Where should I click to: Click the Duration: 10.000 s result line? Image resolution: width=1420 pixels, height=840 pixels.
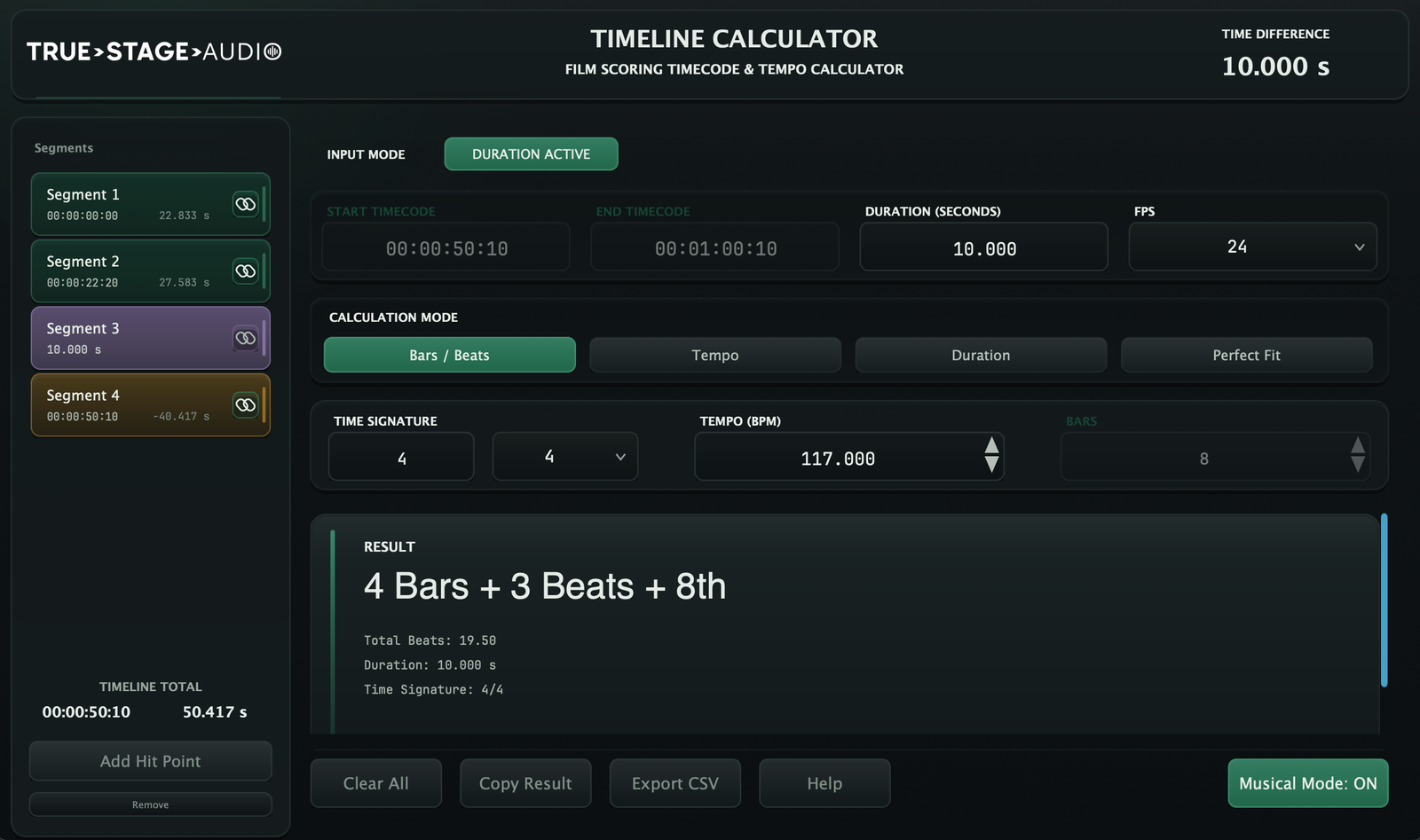pyautogui.click(x=430, y=665)
